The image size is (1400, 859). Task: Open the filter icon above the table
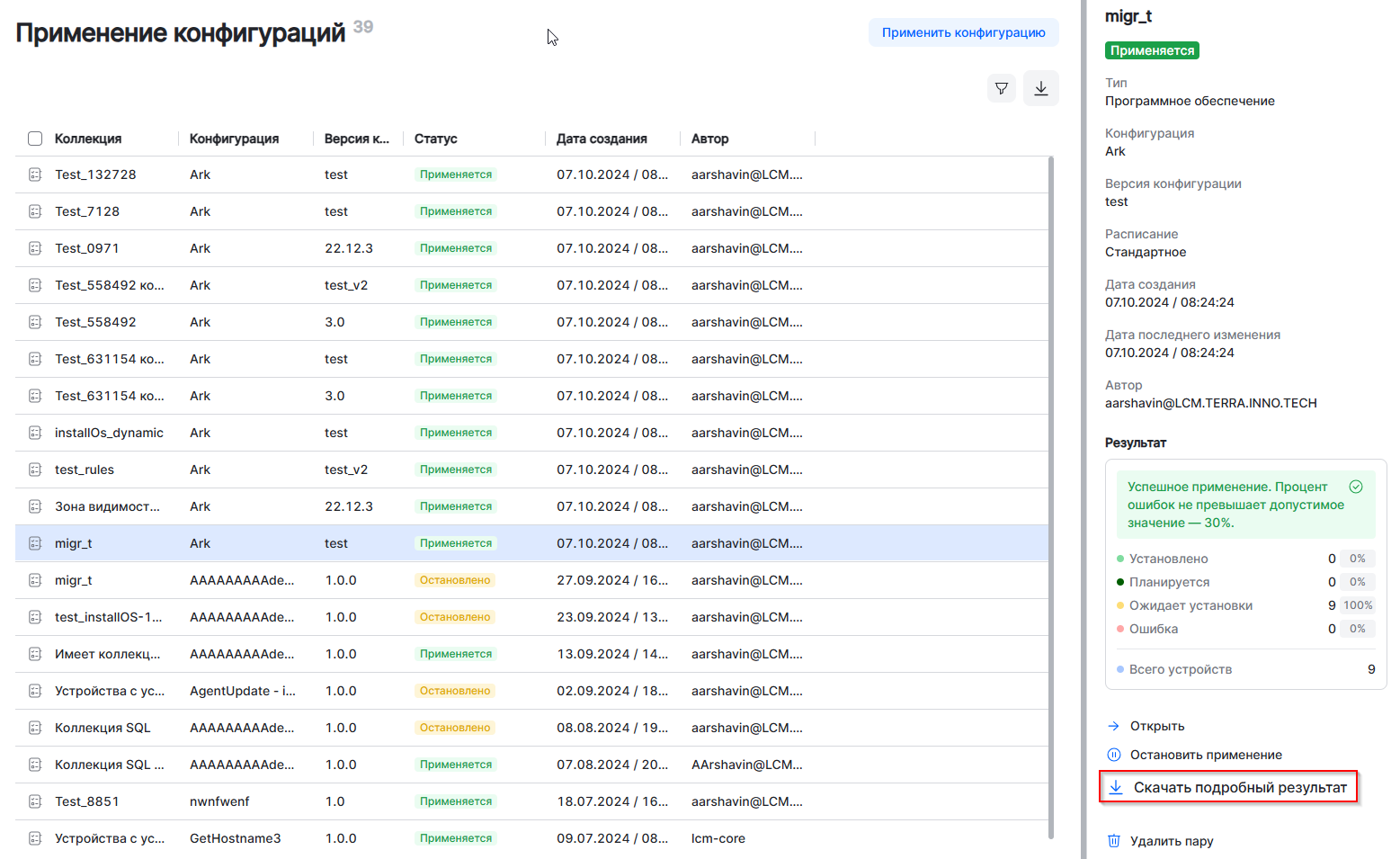click(1001, 88)
